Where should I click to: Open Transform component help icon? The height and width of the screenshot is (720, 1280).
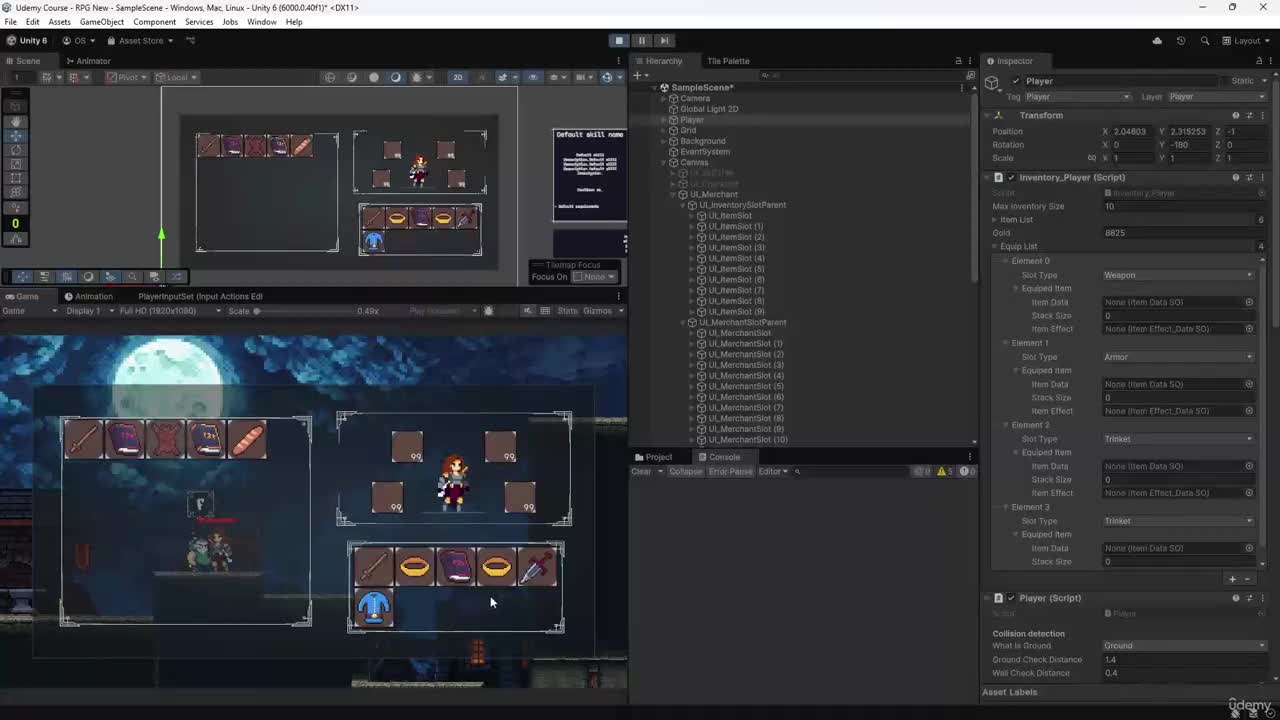tap(1235, 115)
